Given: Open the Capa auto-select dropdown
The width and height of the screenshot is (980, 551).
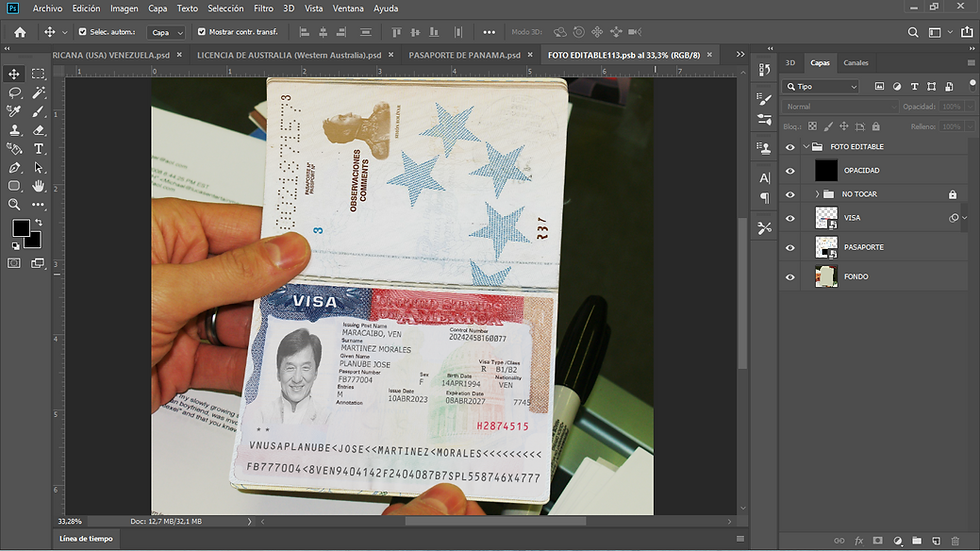Looking at the screenshot, I should pos(166,32).
